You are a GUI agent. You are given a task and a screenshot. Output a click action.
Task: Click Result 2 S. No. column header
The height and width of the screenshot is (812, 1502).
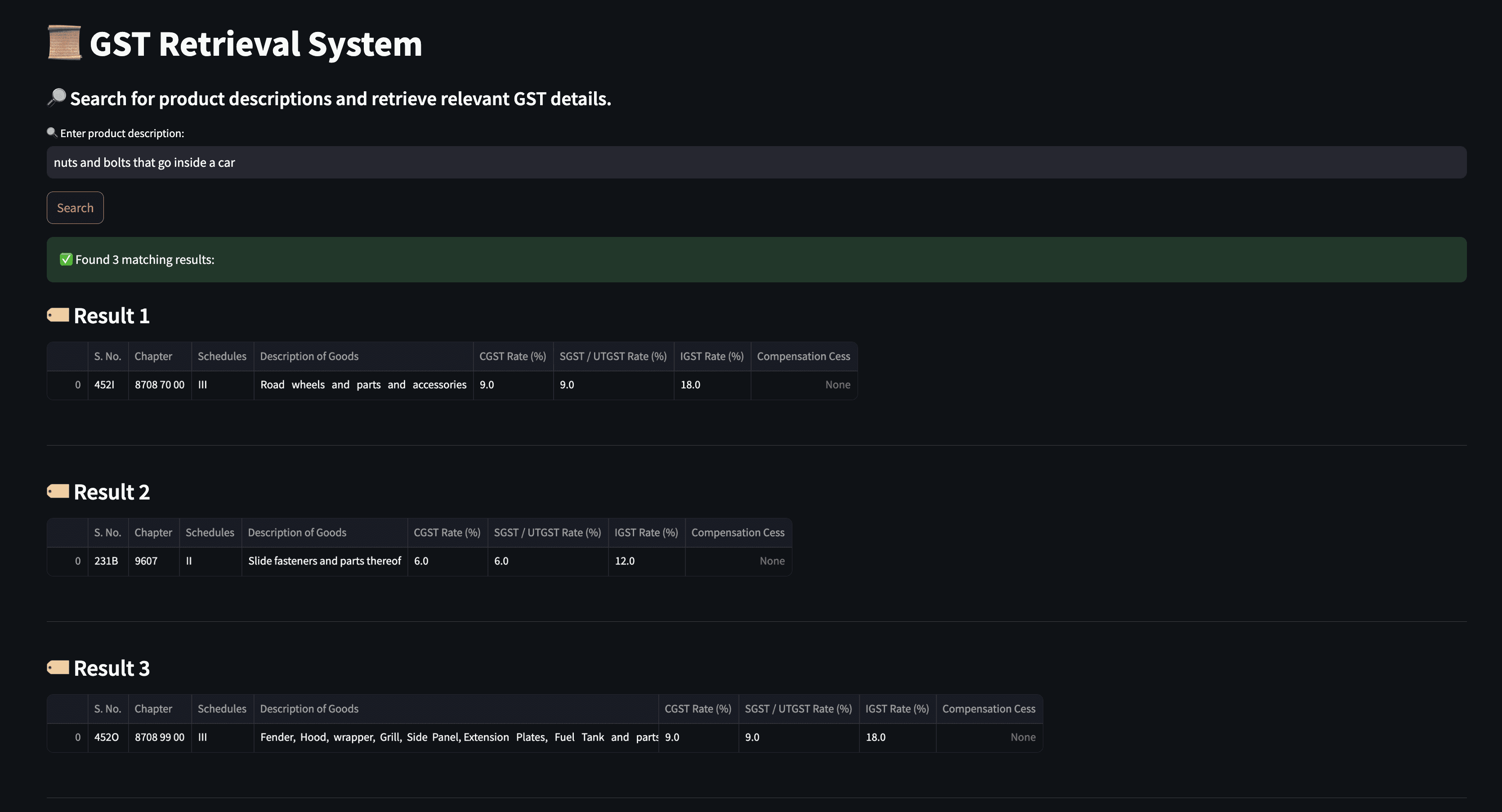click(108, 532)
